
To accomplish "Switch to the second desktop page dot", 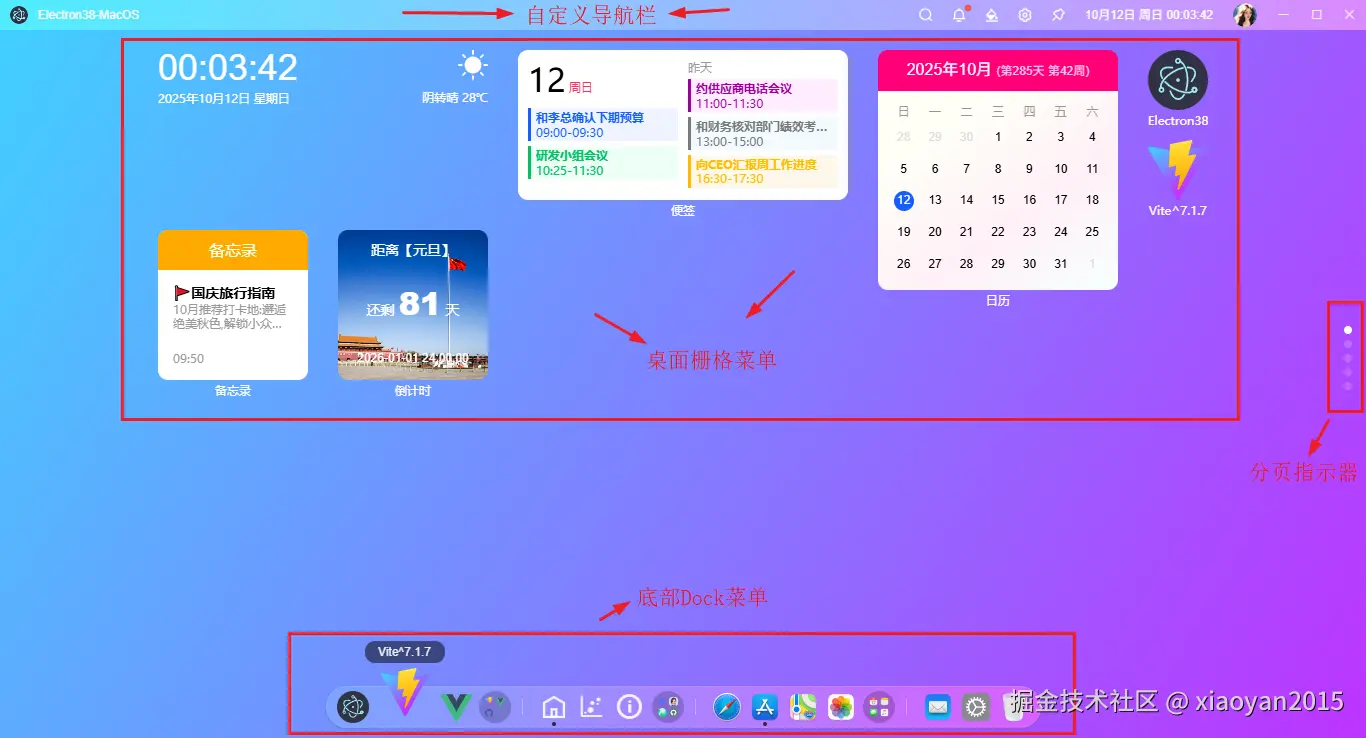I will (x=1347, y=344).
